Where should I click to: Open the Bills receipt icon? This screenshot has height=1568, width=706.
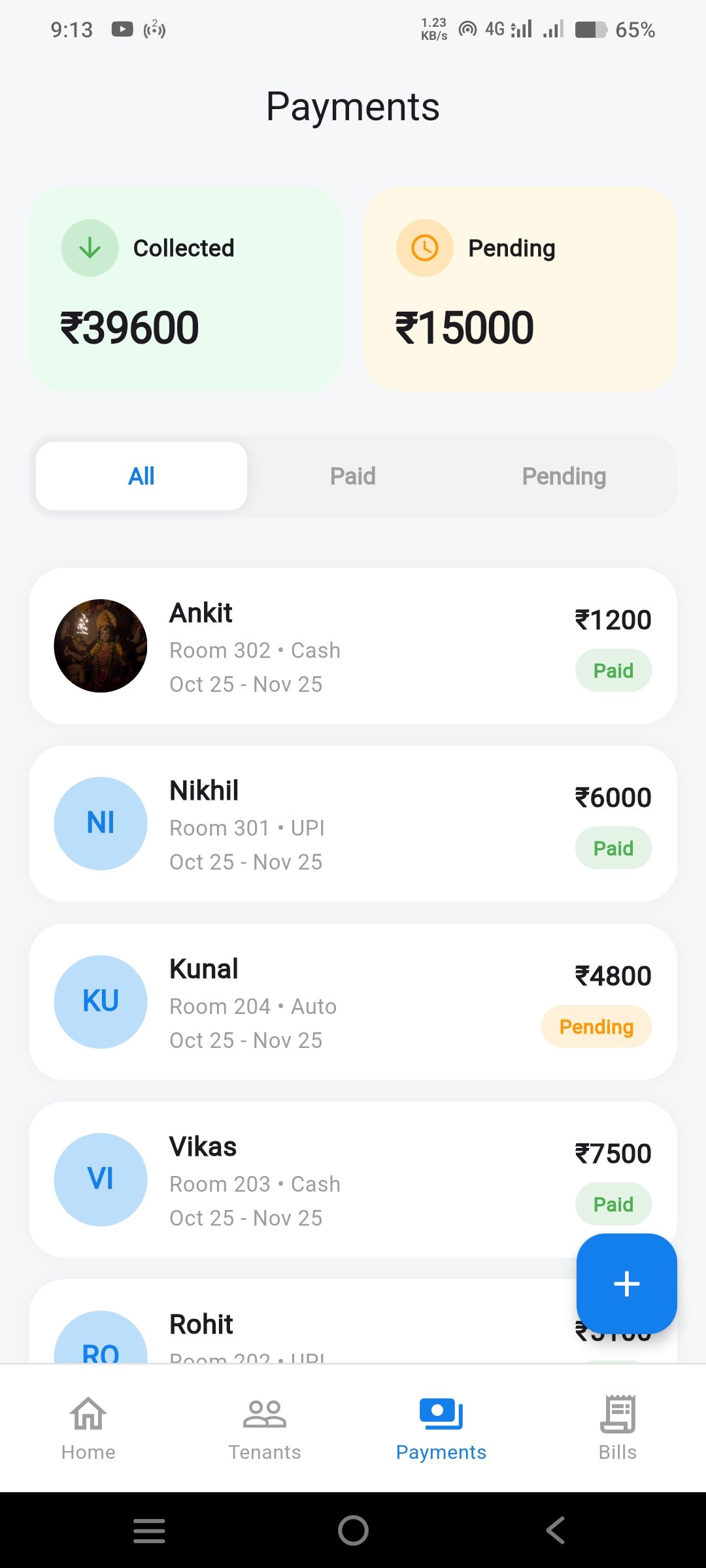coord(618,1414)
